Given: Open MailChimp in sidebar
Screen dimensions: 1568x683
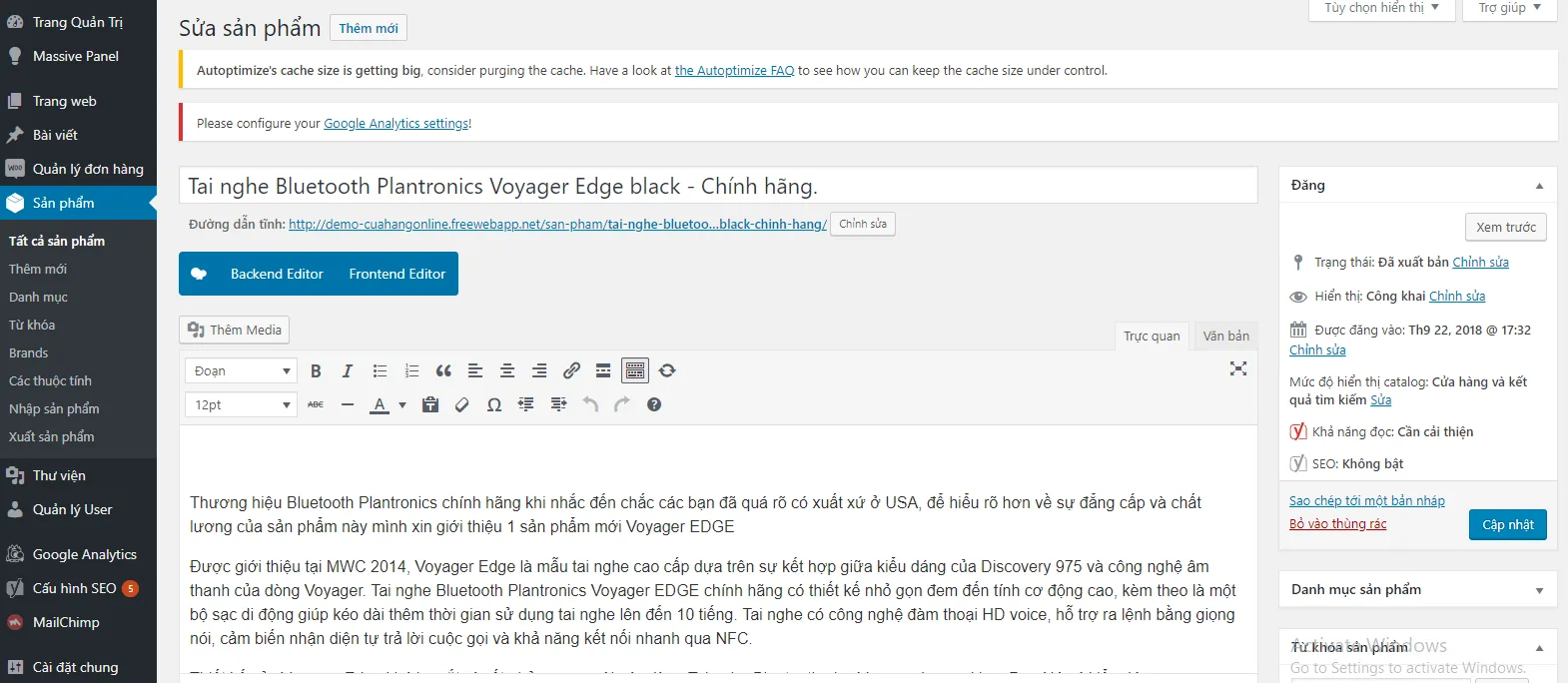Looking at the screenshot, I should click(78, 622).
